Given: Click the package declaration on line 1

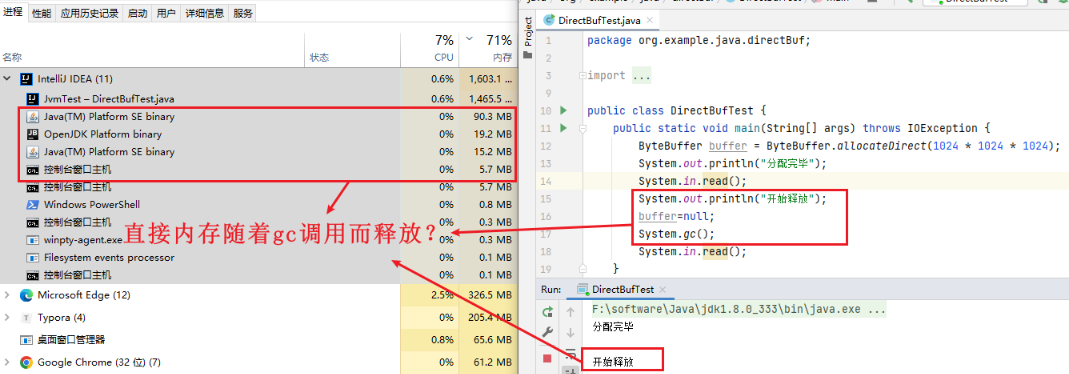Looking at the screenshot, I should tap(699, 40).
